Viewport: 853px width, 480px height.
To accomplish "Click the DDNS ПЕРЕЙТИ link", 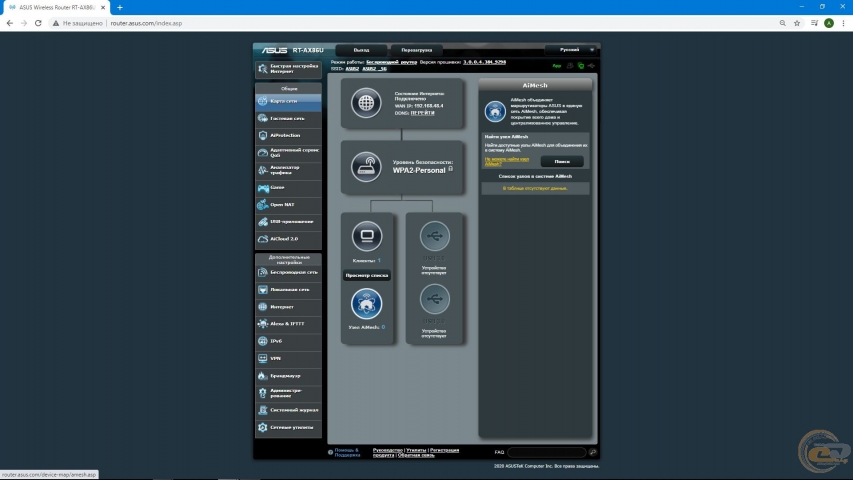I will (x=423, y=113).
